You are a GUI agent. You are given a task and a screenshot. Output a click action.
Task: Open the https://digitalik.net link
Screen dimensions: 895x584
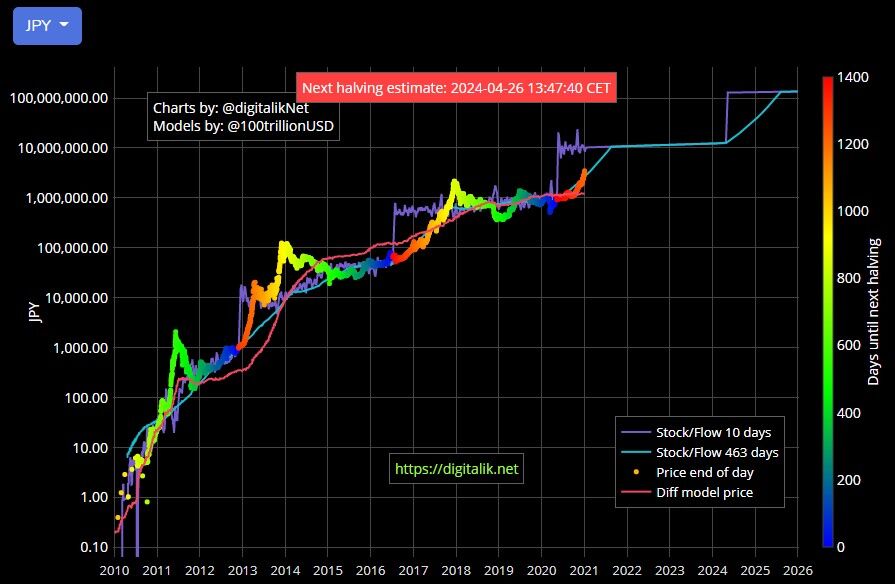(456, 469)
